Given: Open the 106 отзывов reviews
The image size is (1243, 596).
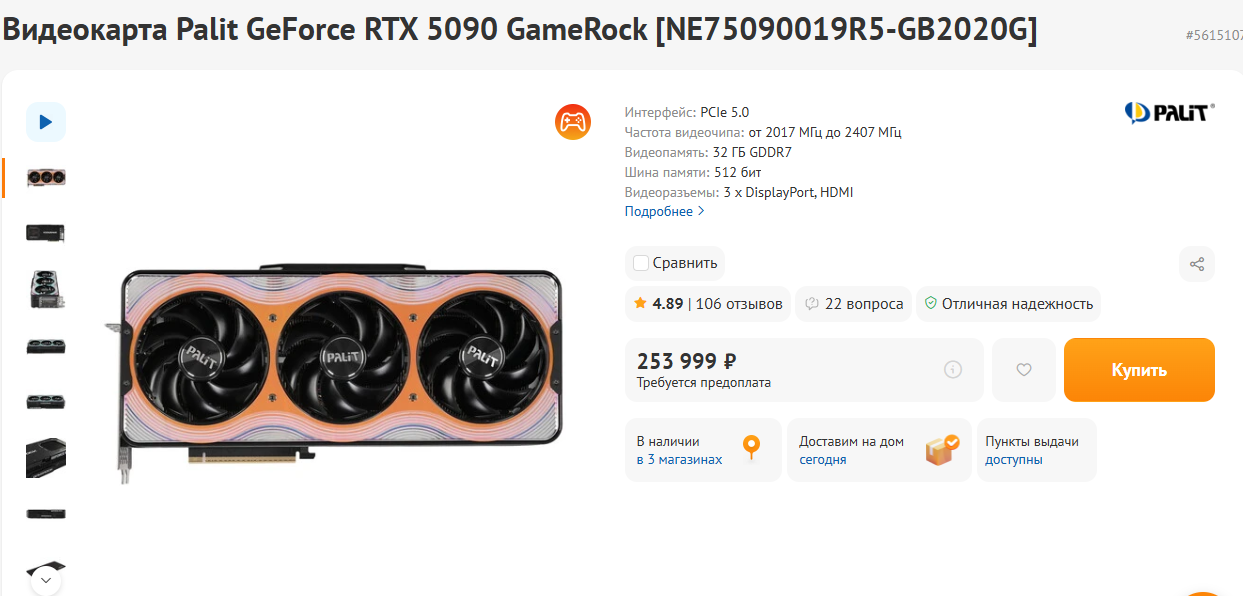Looking at the screenshot, I should pyautogui.click(x=738, y=304).
